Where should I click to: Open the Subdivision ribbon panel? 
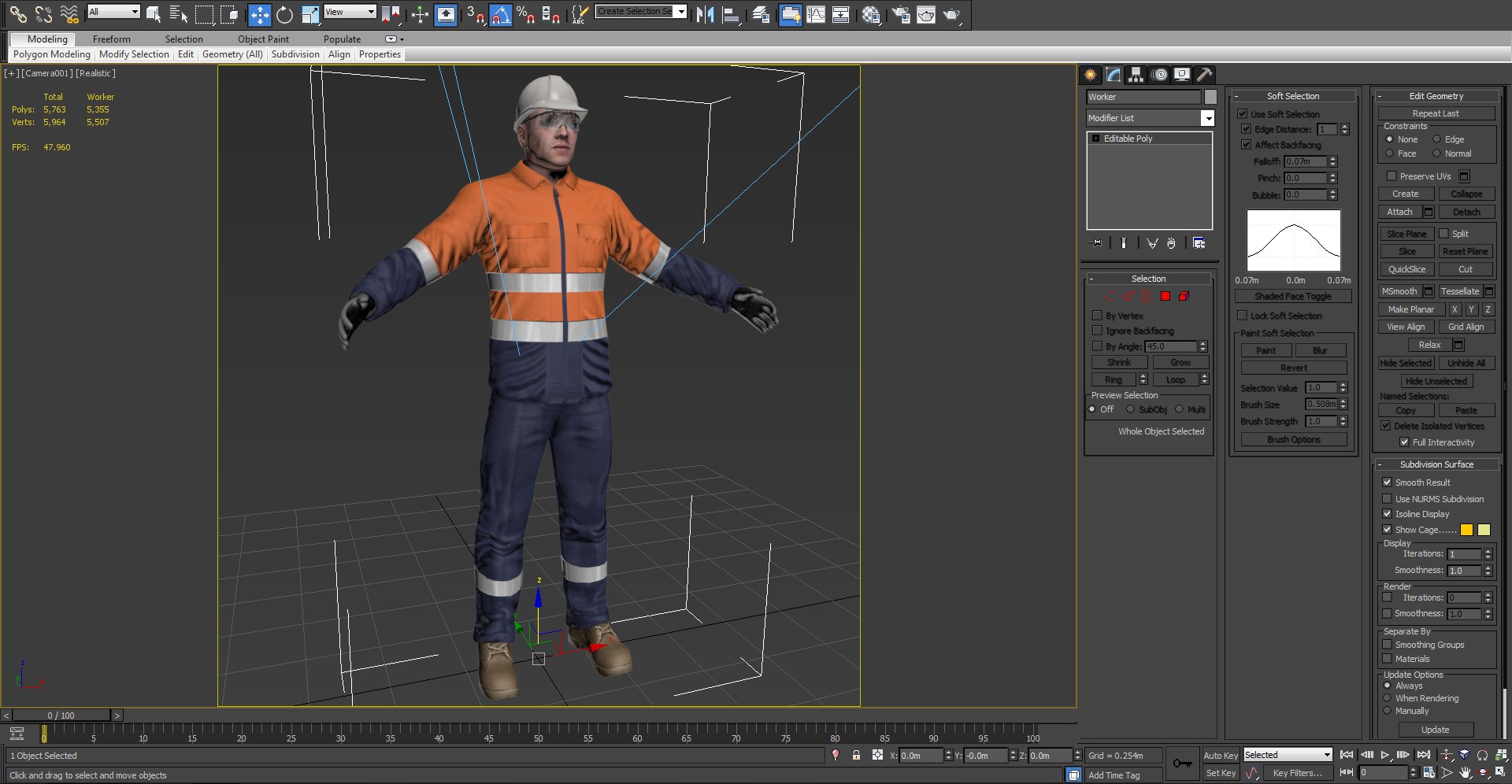click(x=295, y=54)
